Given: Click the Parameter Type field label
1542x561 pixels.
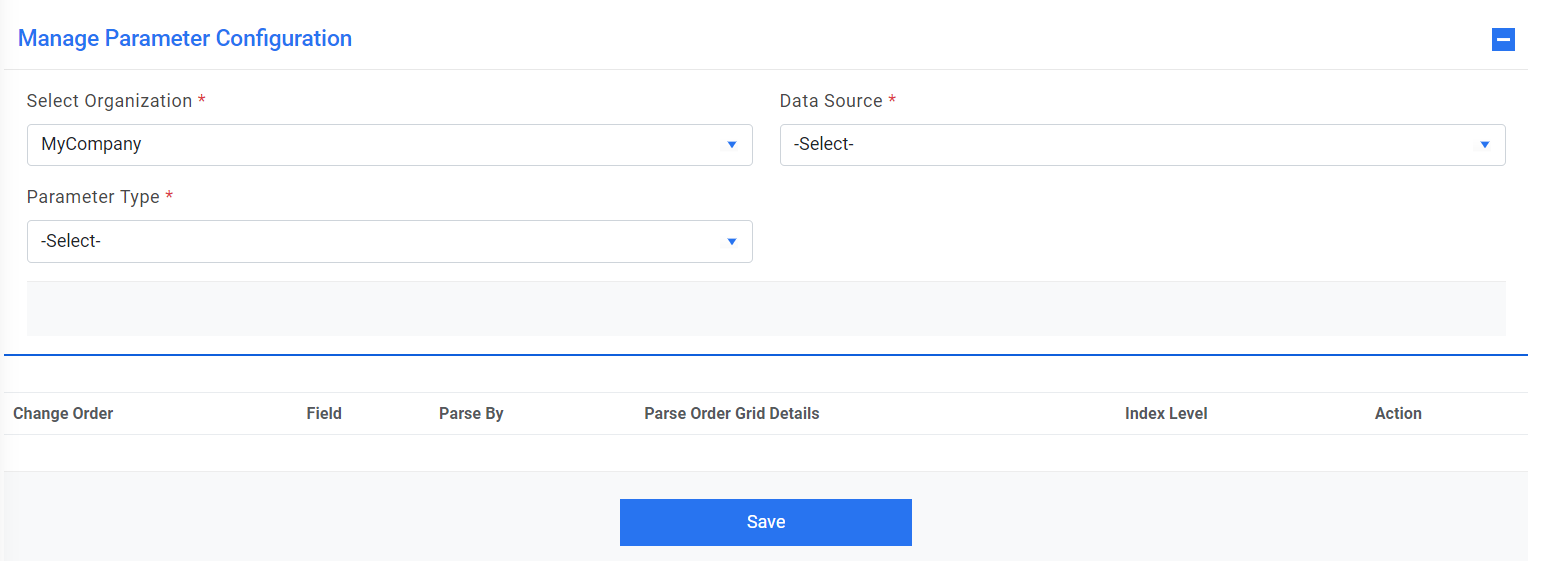Looking at the screenshot, I should [x=93, y=197].
